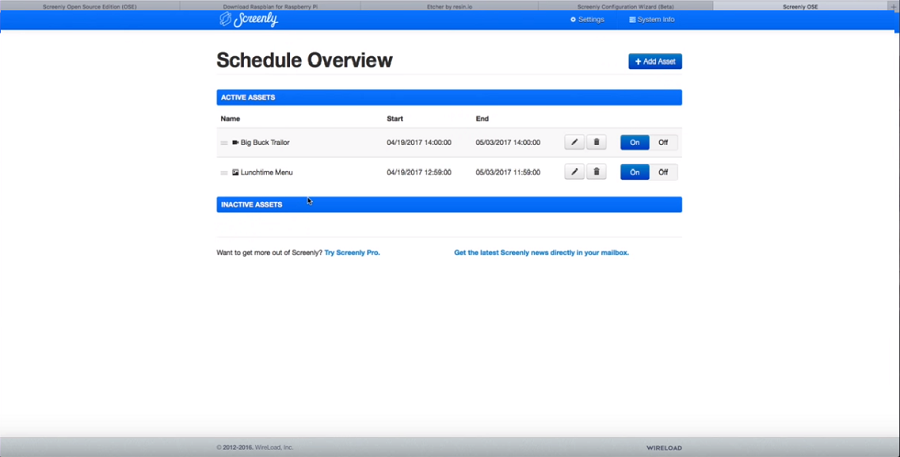Image resolution: width=900 pixels, height=457 pixels.
Task: Open the Screenly news mailbox link
Action: coord(541,253)
